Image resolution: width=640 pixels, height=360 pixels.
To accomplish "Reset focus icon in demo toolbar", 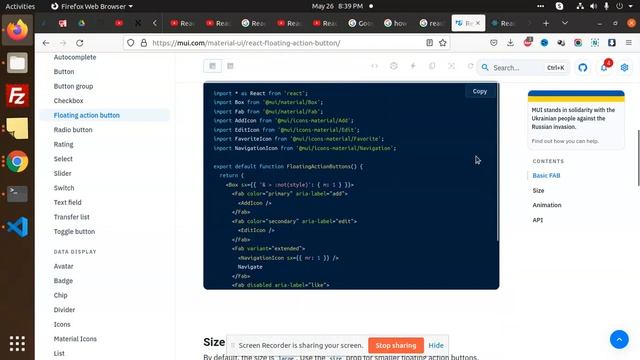I will click(451, 66).
